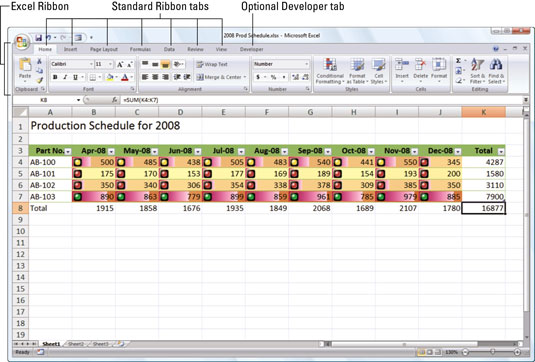Image resolution: width=535 pixels, height=362 pixels.
Task: Open Find & Select menu
Action: (496, 71)
